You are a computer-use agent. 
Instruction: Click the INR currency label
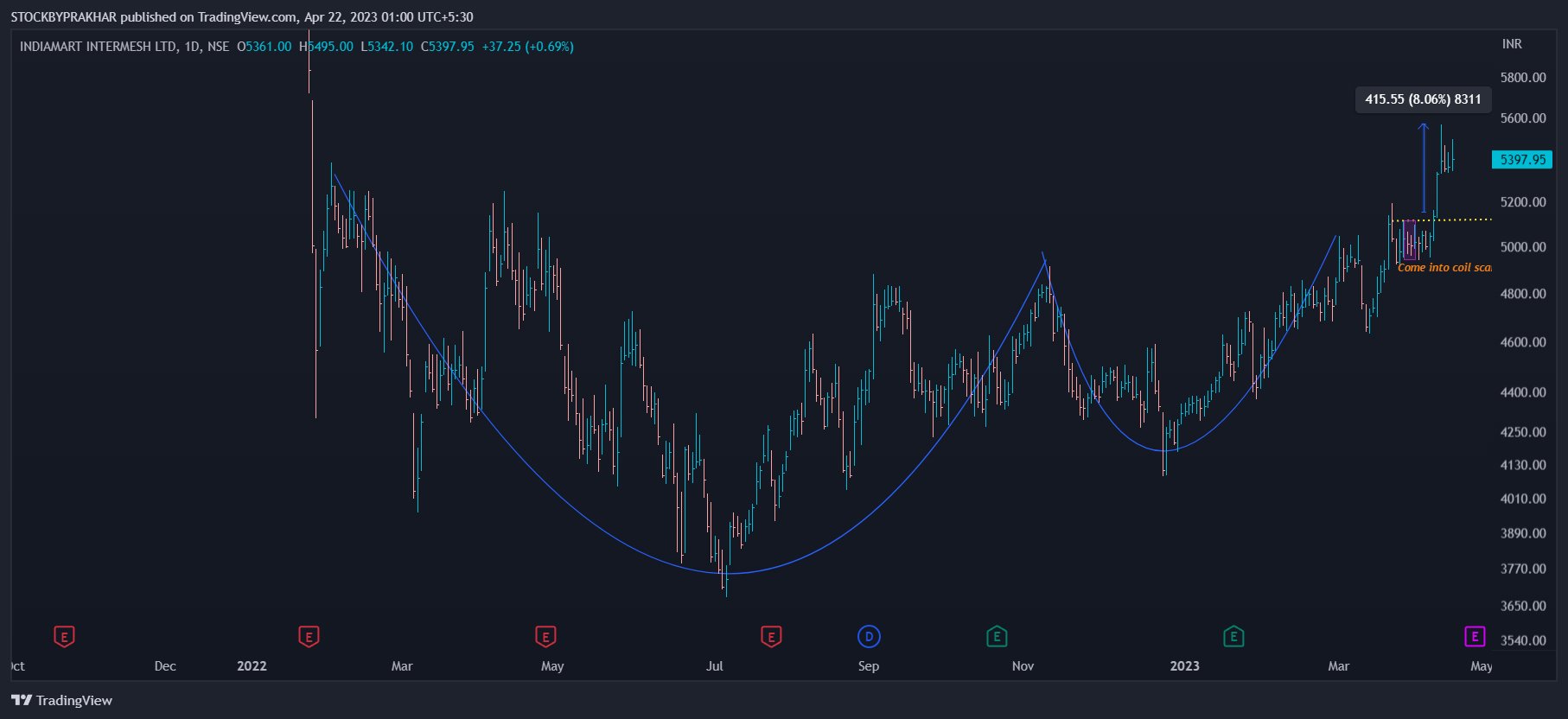tap(1512, 44)
